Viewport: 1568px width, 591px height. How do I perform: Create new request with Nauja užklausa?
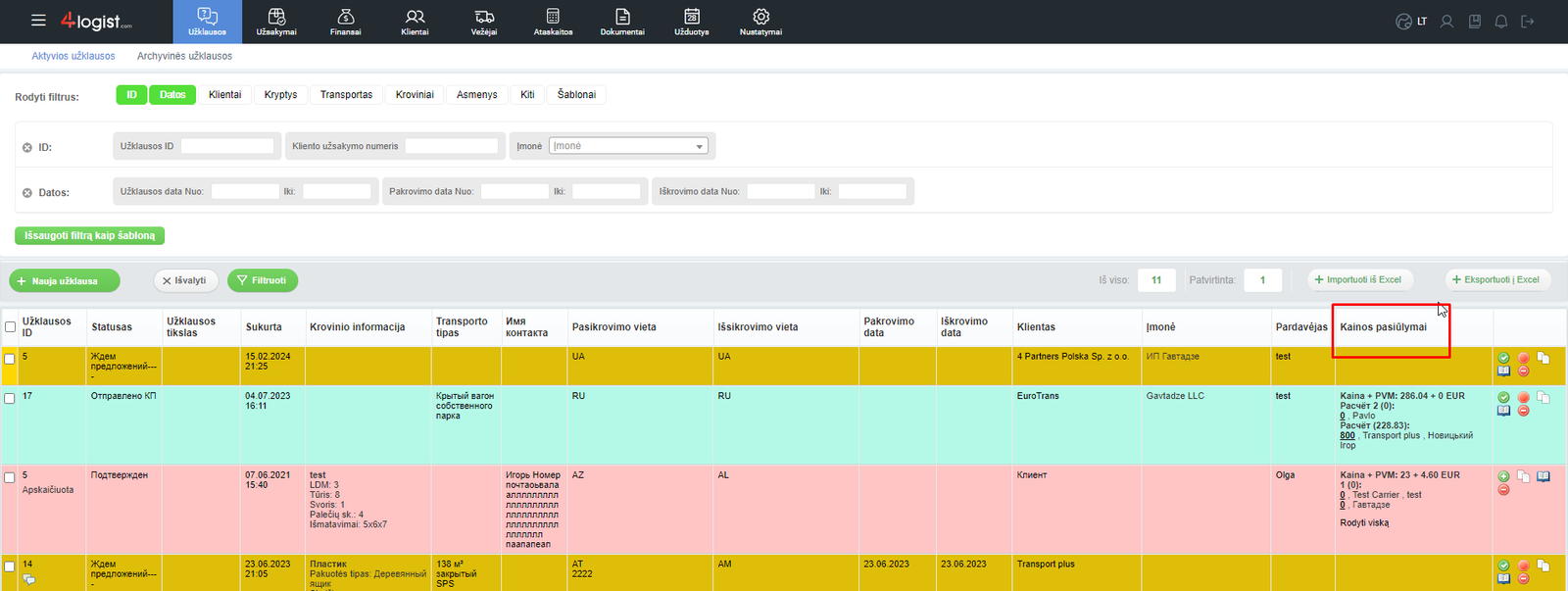point(65,281)
